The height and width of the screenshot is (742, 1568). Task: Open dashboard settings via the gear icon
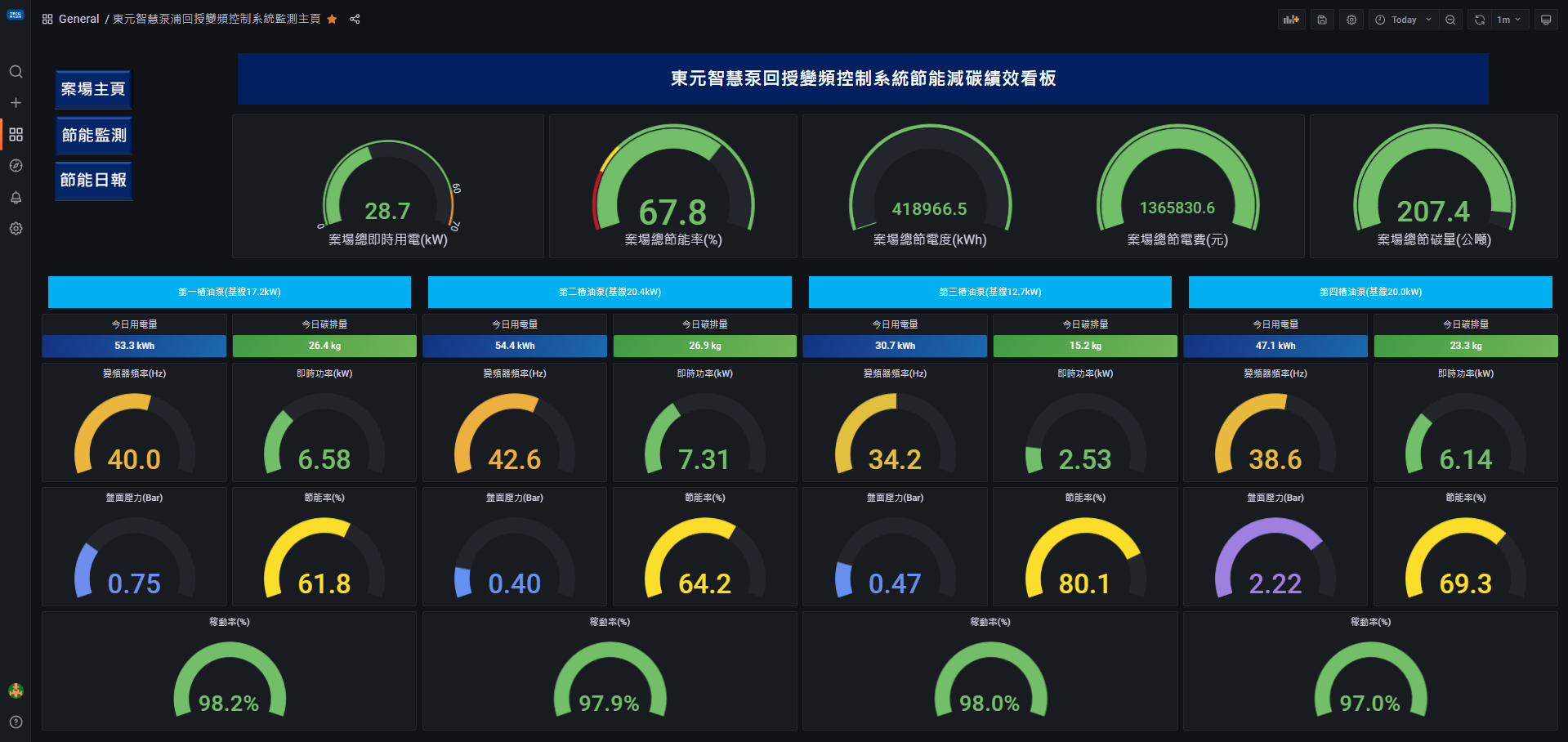coord(1351,19)
